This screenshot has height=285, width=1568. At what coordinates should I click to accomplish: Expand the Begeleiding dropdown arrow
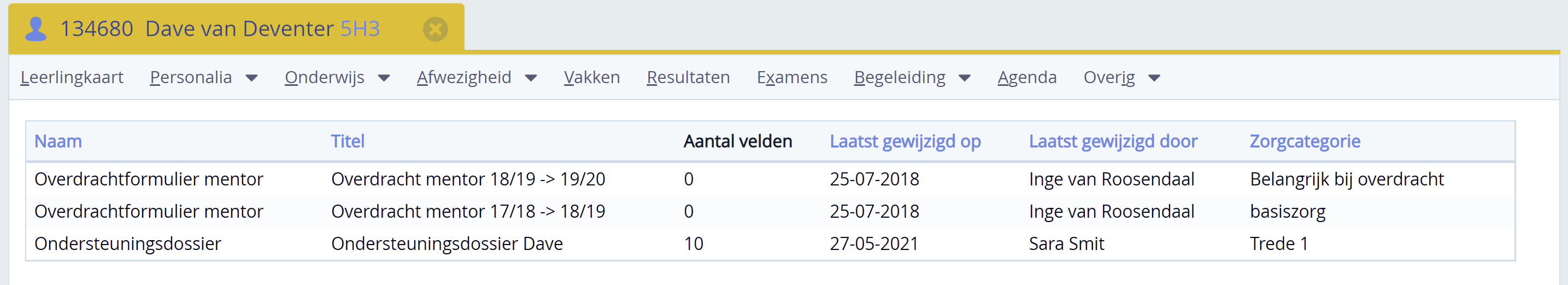pos(965,78)
